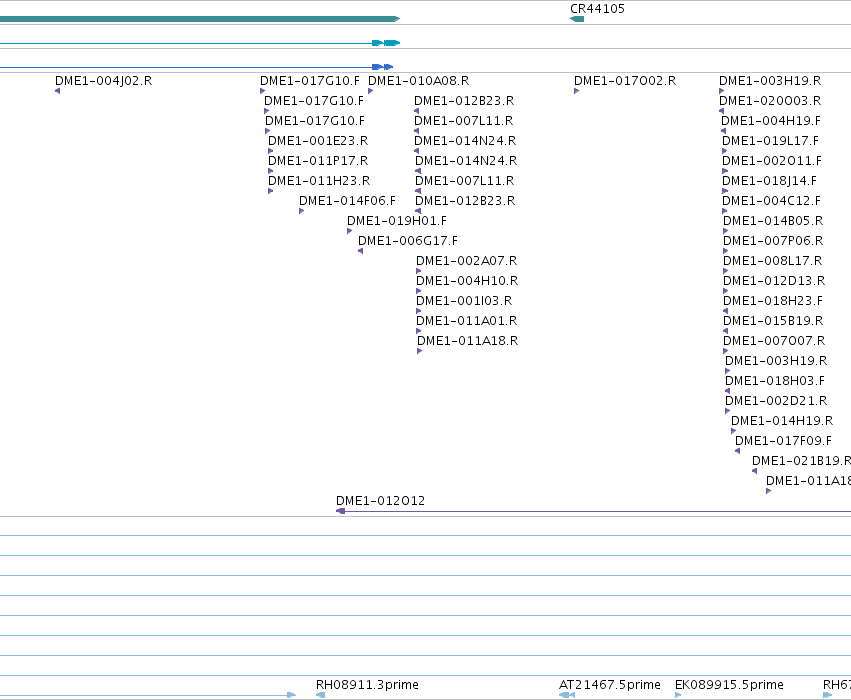Select feature label DME1-018H23.F
The width and height of the screenshot is (851, 700).
[x=773, y=301]
